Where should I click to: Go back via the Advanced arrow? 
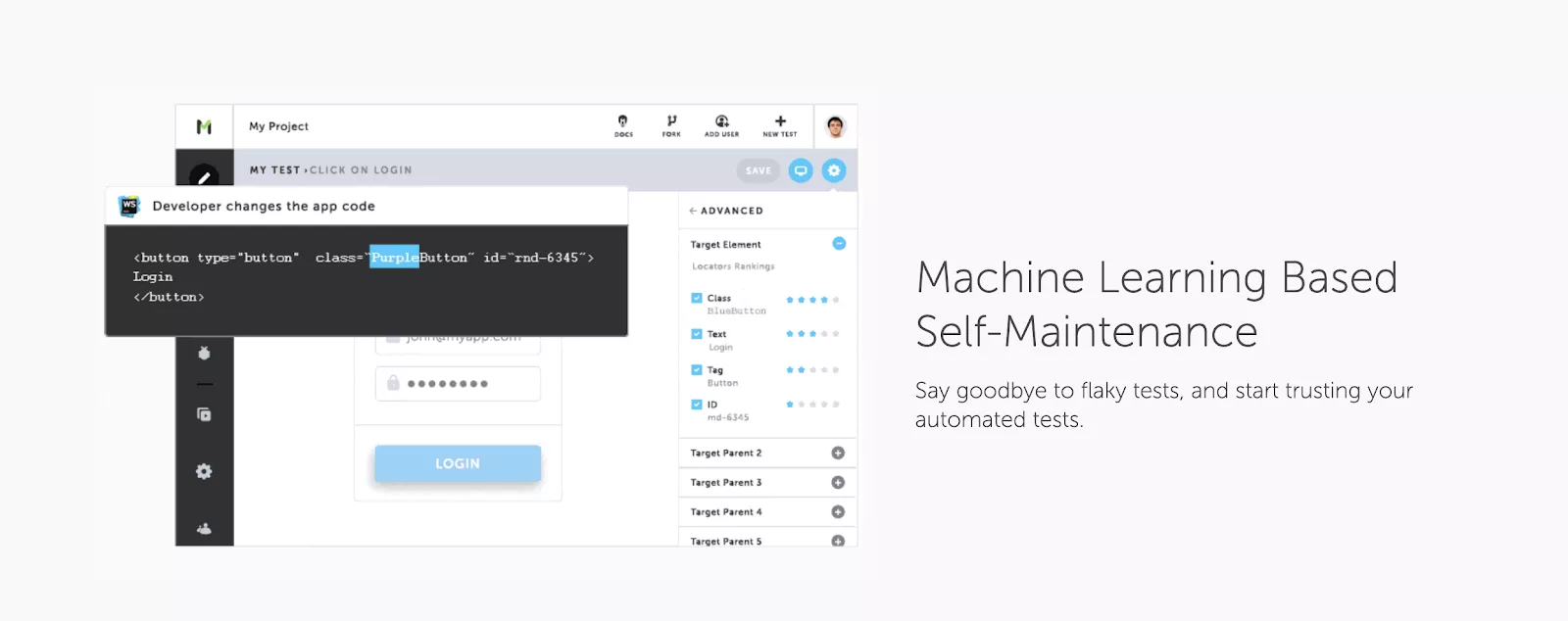click(x=693, y=211)
